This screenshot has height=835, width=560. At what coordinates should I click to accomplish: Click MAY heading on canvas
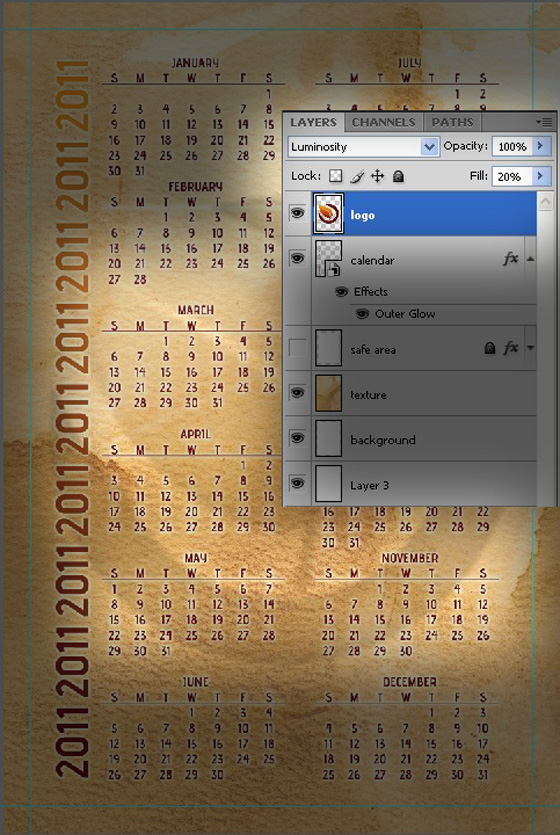pos(195,558)
